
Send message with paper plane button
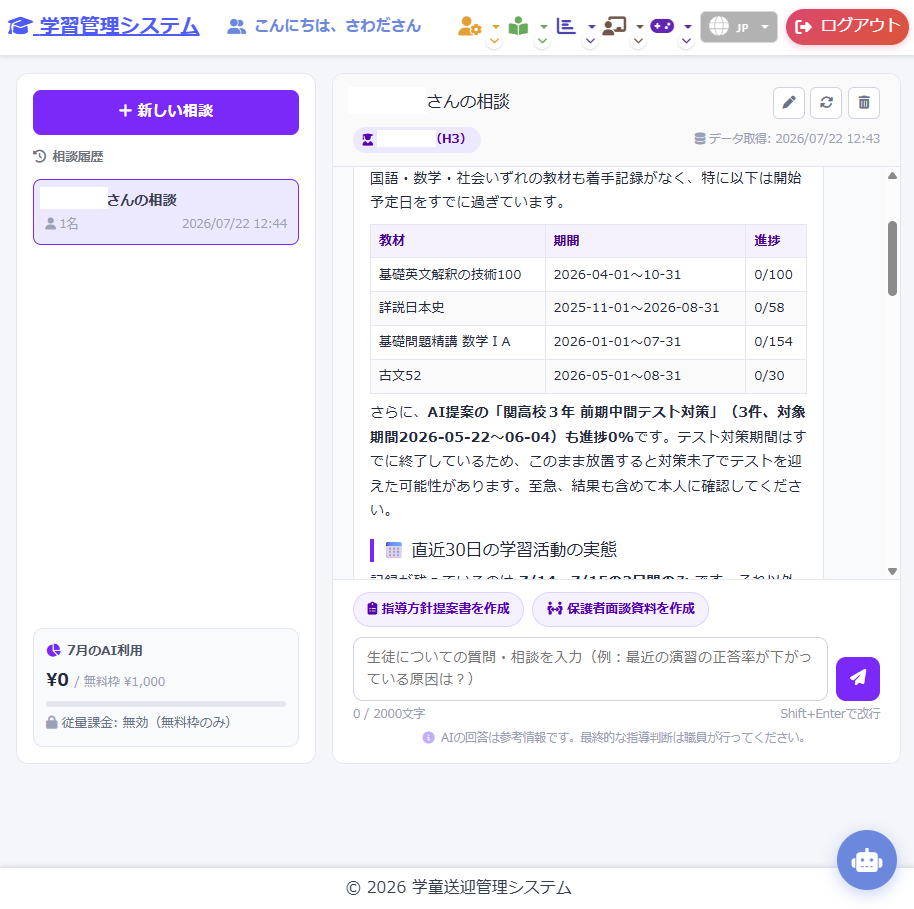(x=857, y=678)
